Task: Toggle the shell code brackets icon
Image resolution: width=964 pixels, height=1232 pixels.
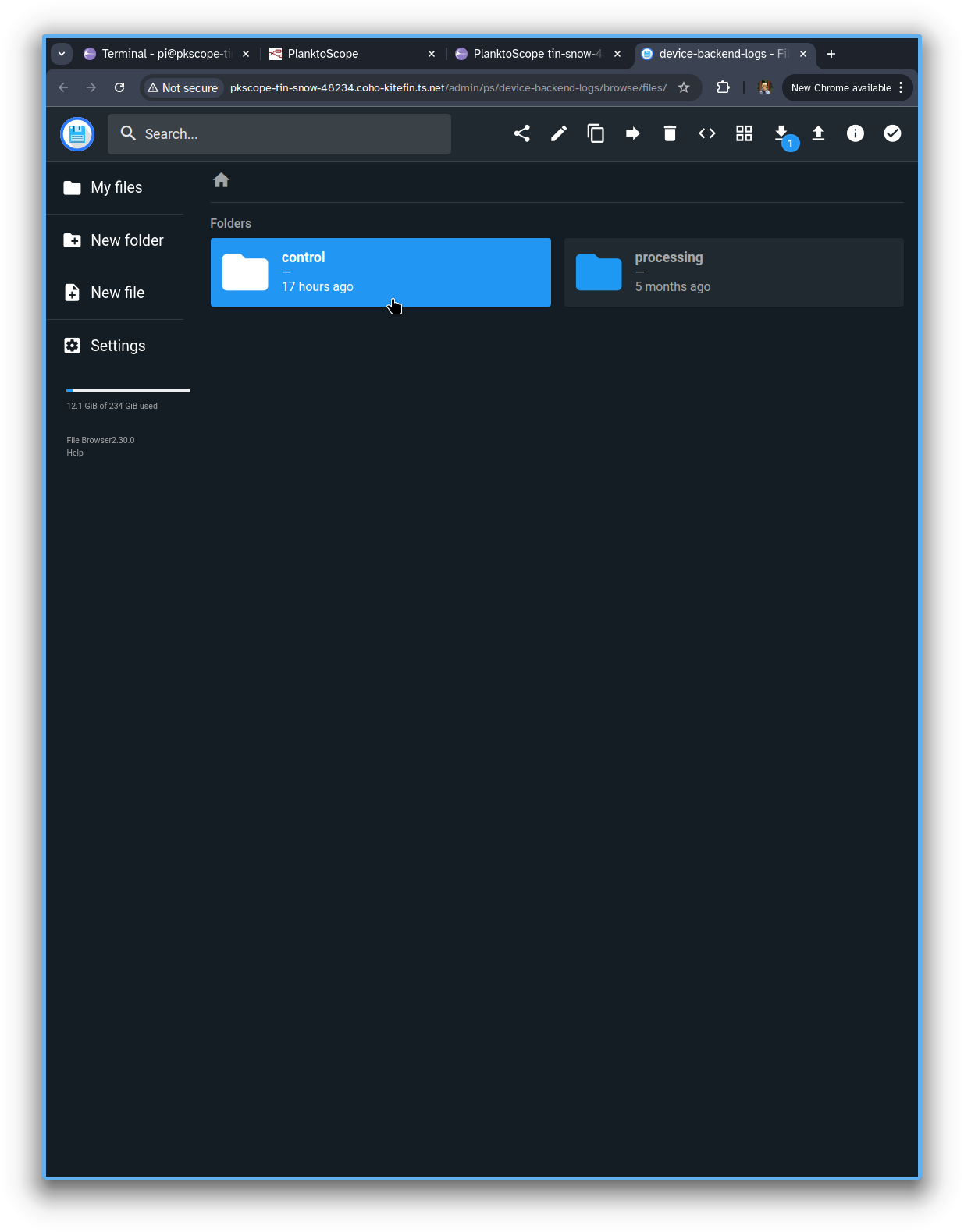Action: click(707, 133)
